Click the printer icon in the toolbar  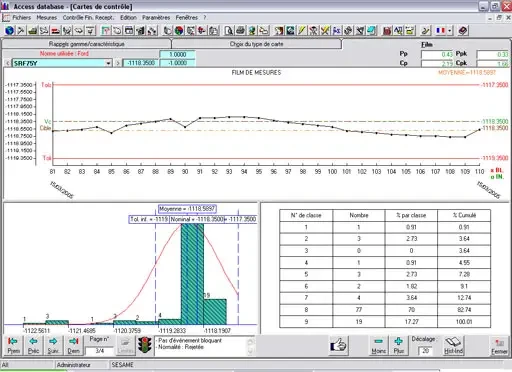pyautogui.click(x=240, y=31)
